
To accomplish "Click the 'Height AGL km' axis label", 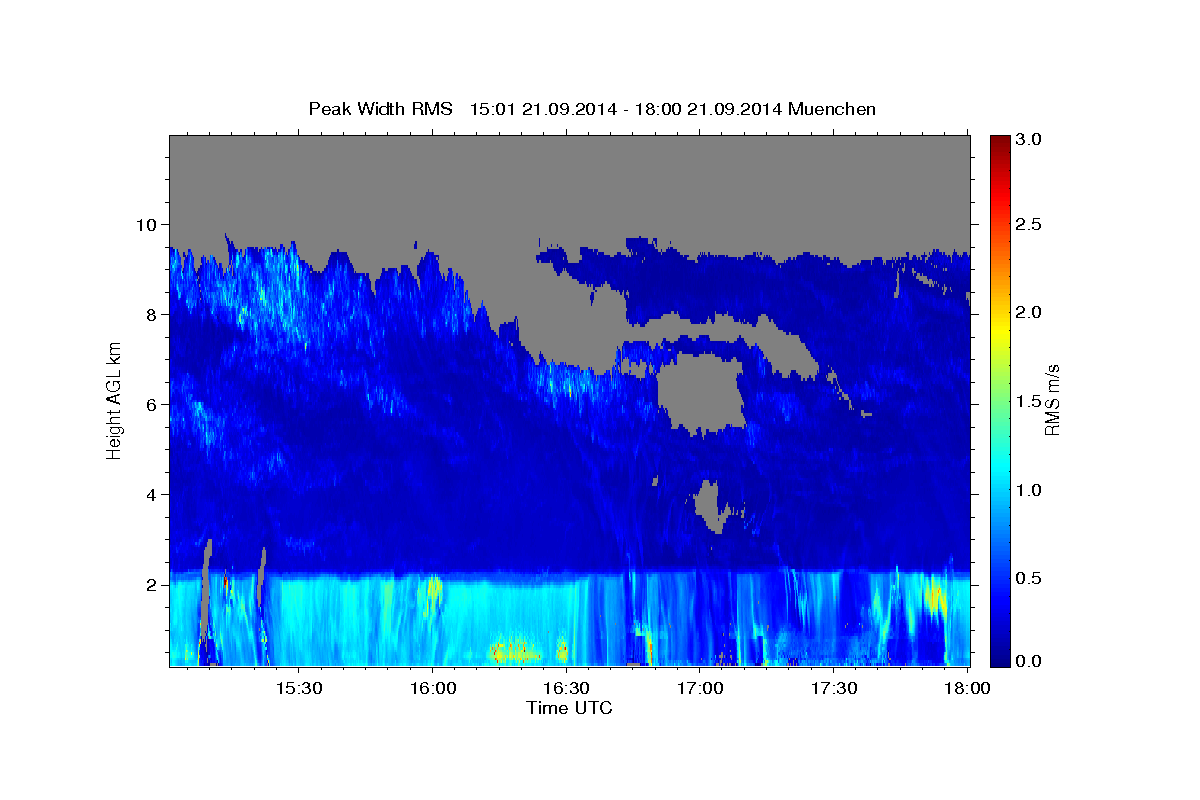I will pos(114,400).
